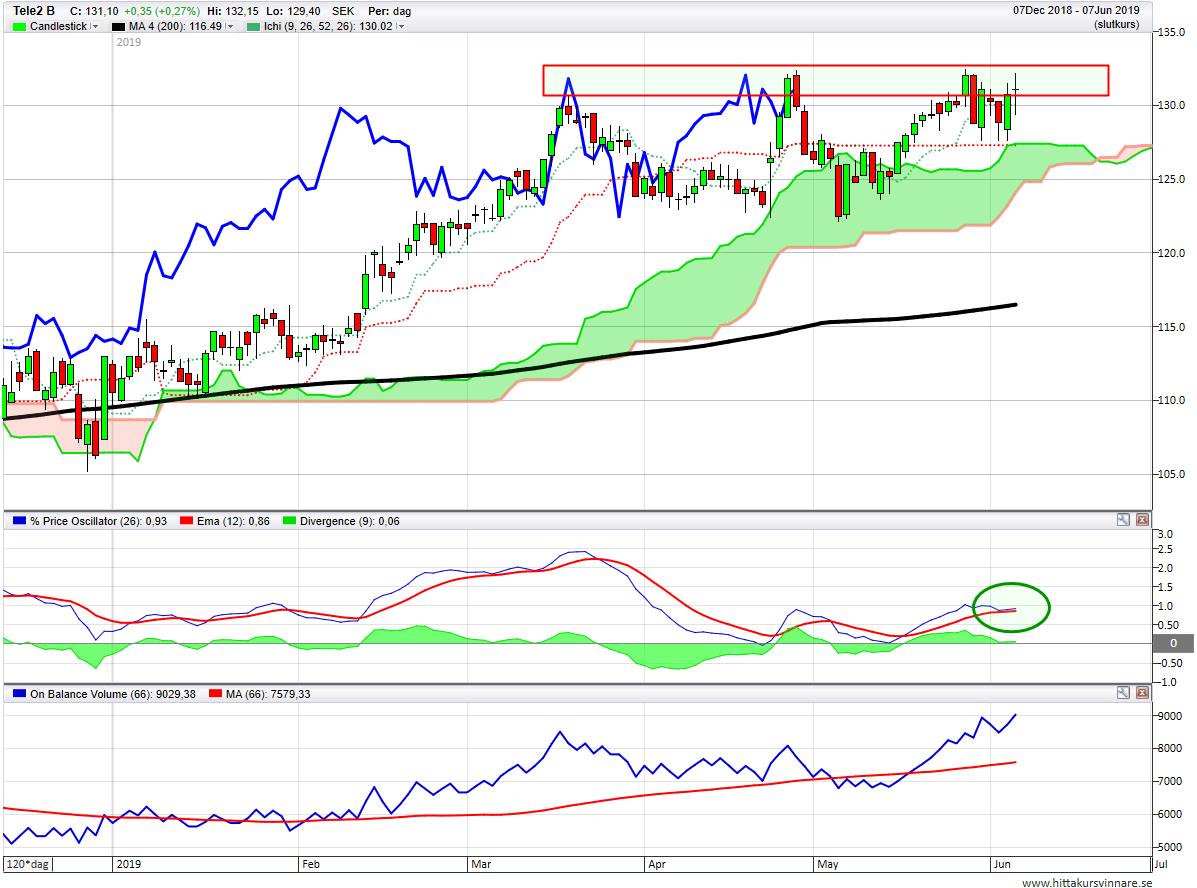
Task: Click the 135.0 price axis label
Action: 1172,32
